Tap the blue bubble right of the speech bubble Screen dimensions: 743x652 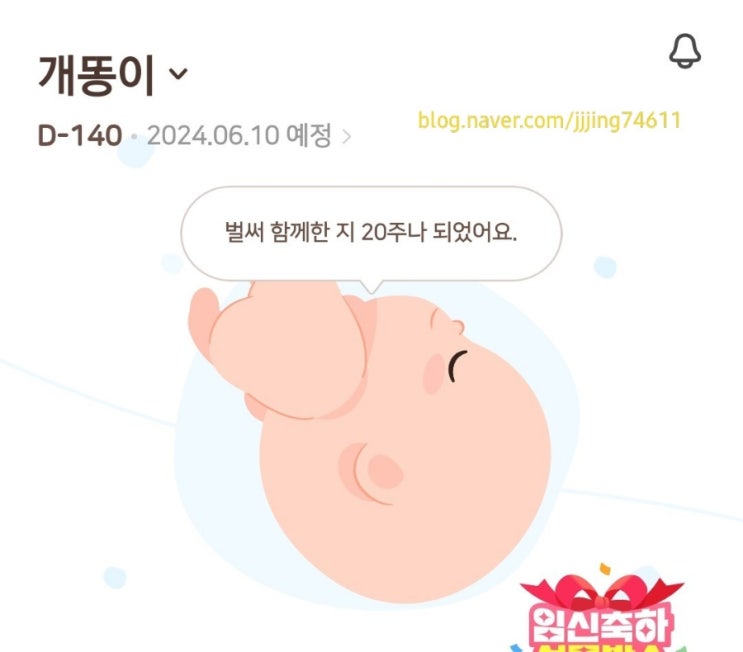(605, 267)
